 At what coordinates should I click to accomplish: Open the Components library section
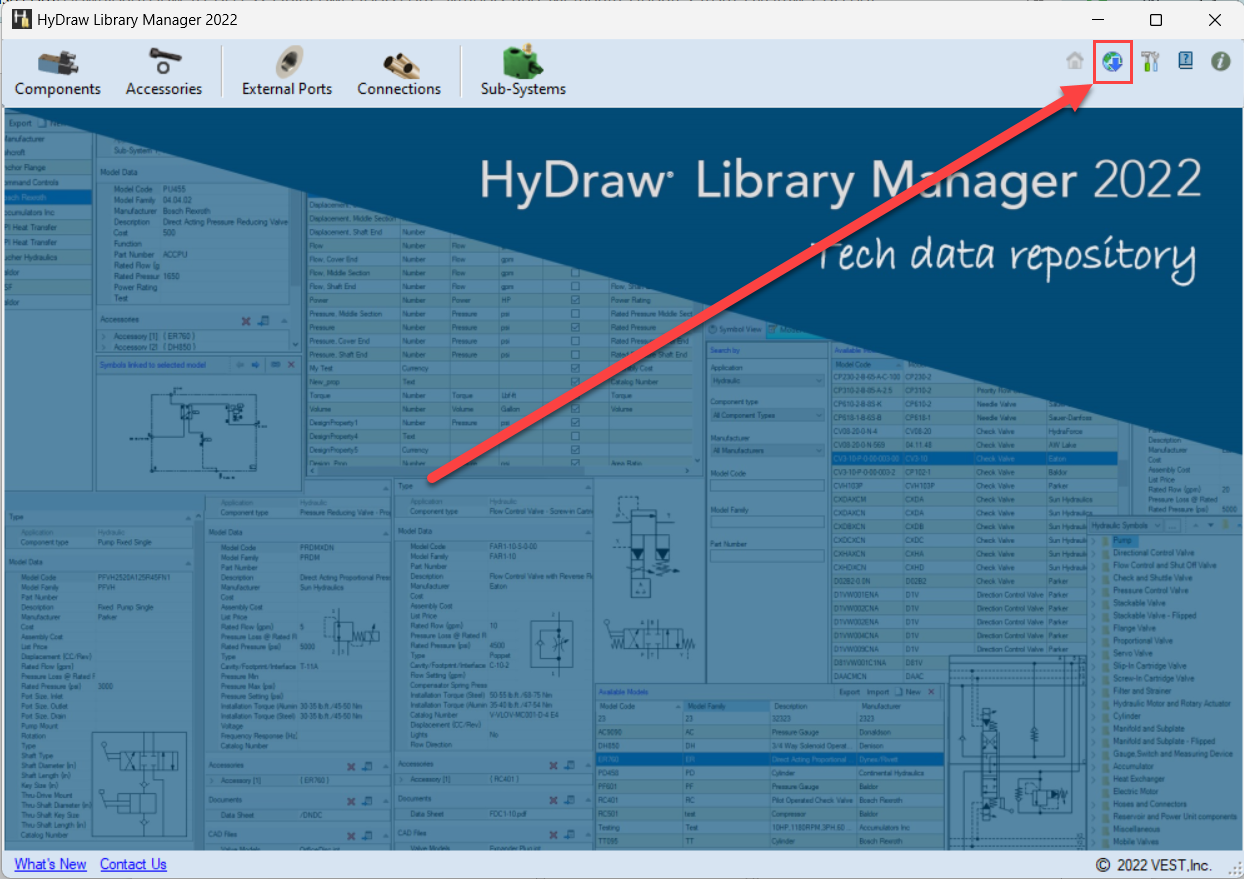click(x=57, y=72)
